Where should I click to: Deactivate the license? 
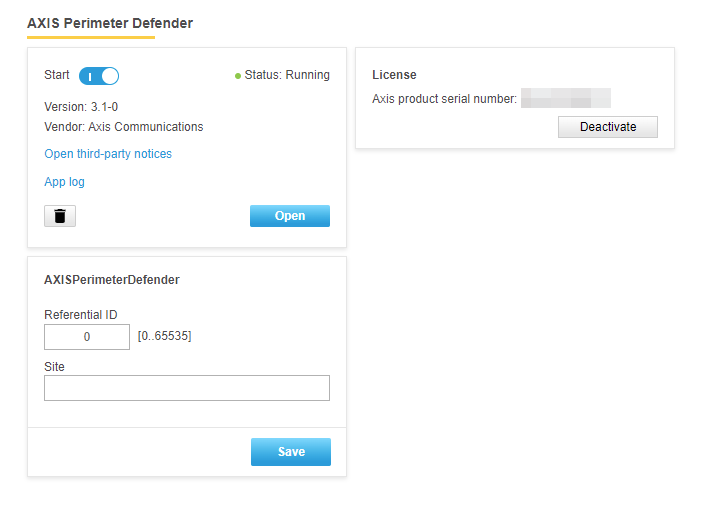607,127
